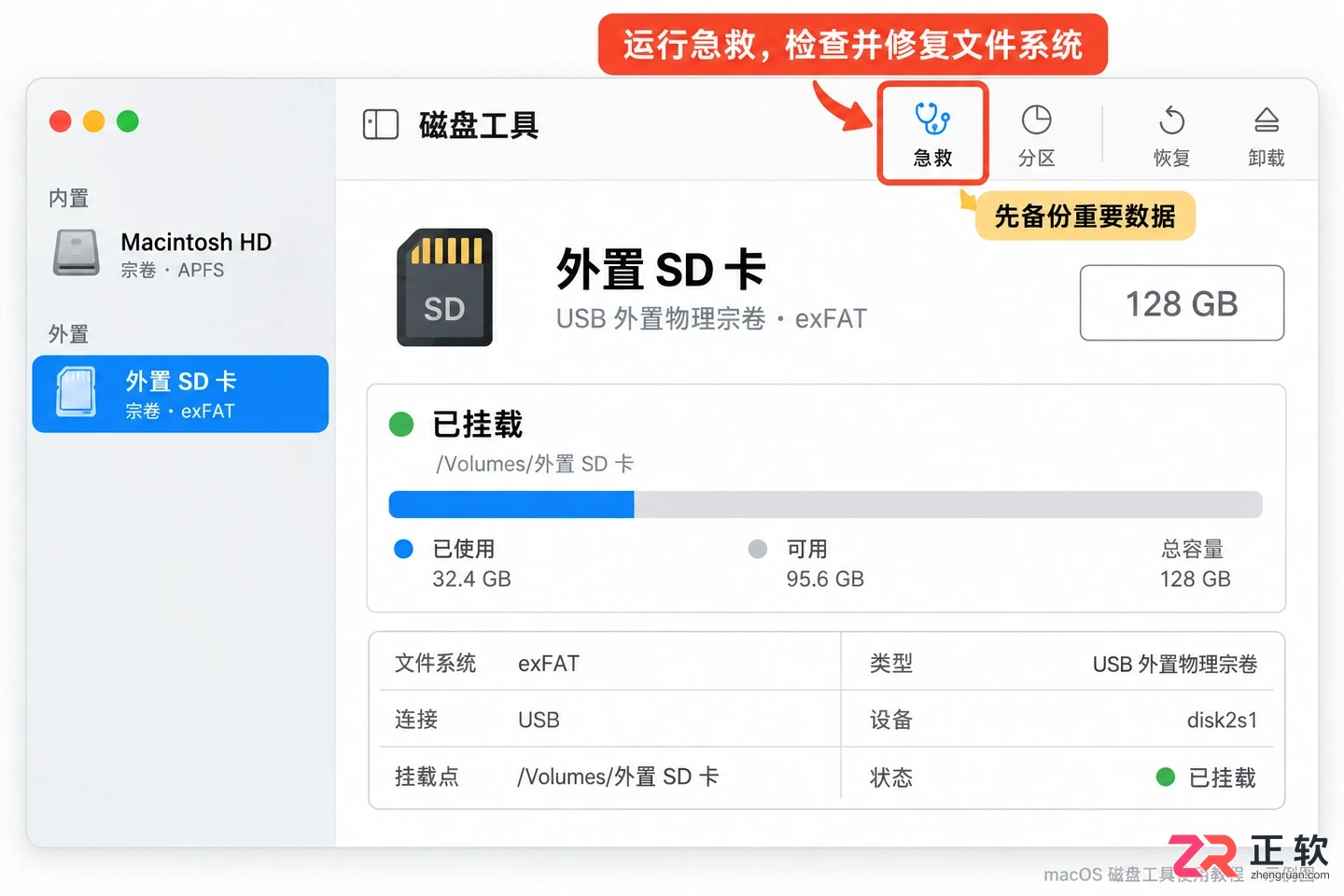Click the 内置 sidebar section header
This screenshot has height=896, width=1344.
tap(69, 198)
